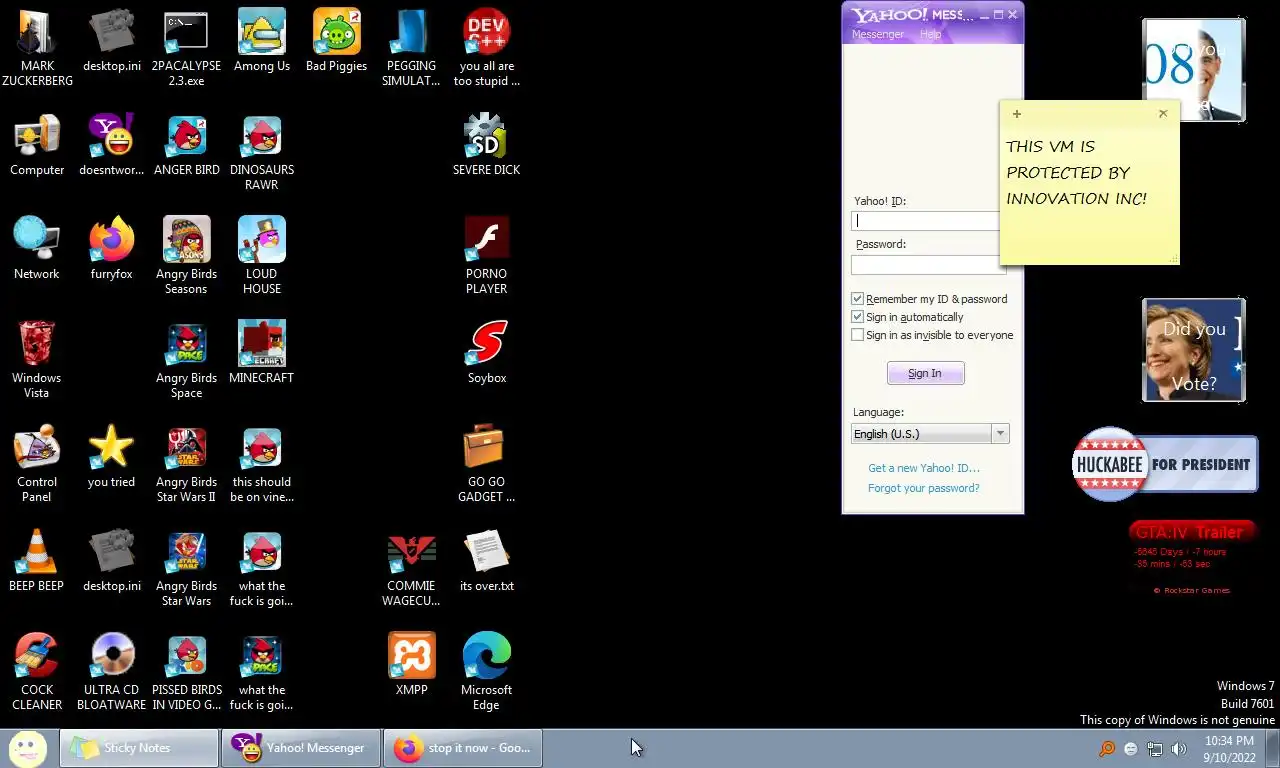1280x768 pixels.
Task: Add a new sticky note with plus button
Action: point(1017,114)
